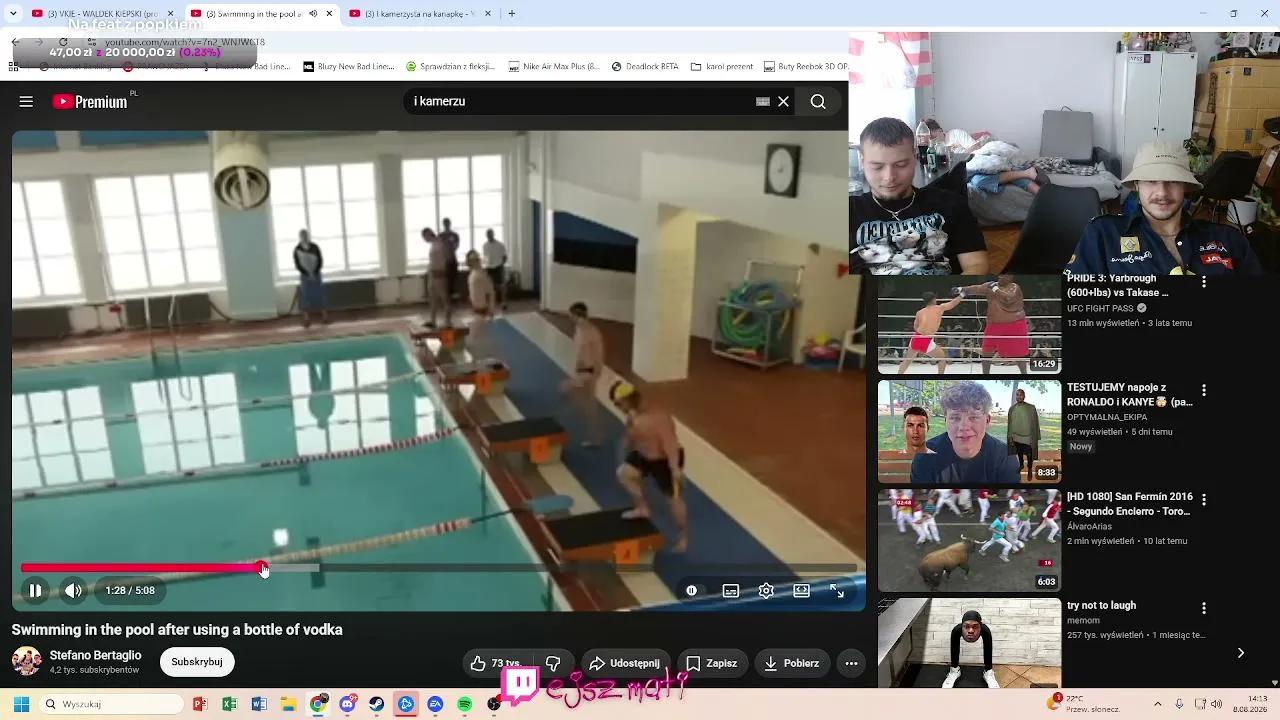1280x720 pixels.
Task: Click the video title text
Action: tap(177, 630)
